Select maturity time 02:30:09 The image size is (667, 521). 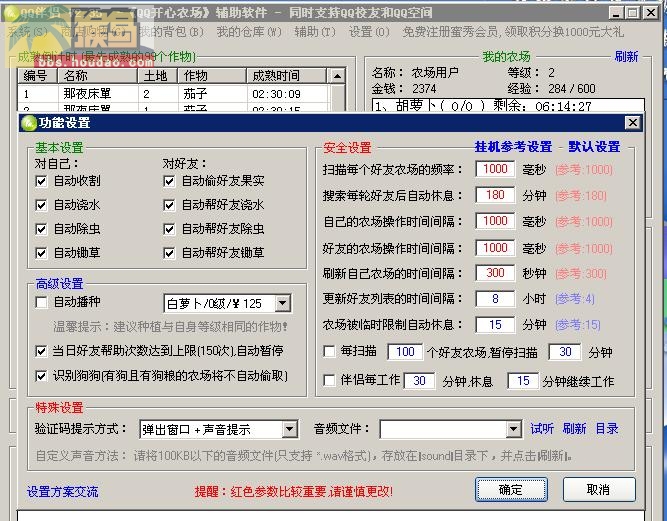tap(276, 94)
